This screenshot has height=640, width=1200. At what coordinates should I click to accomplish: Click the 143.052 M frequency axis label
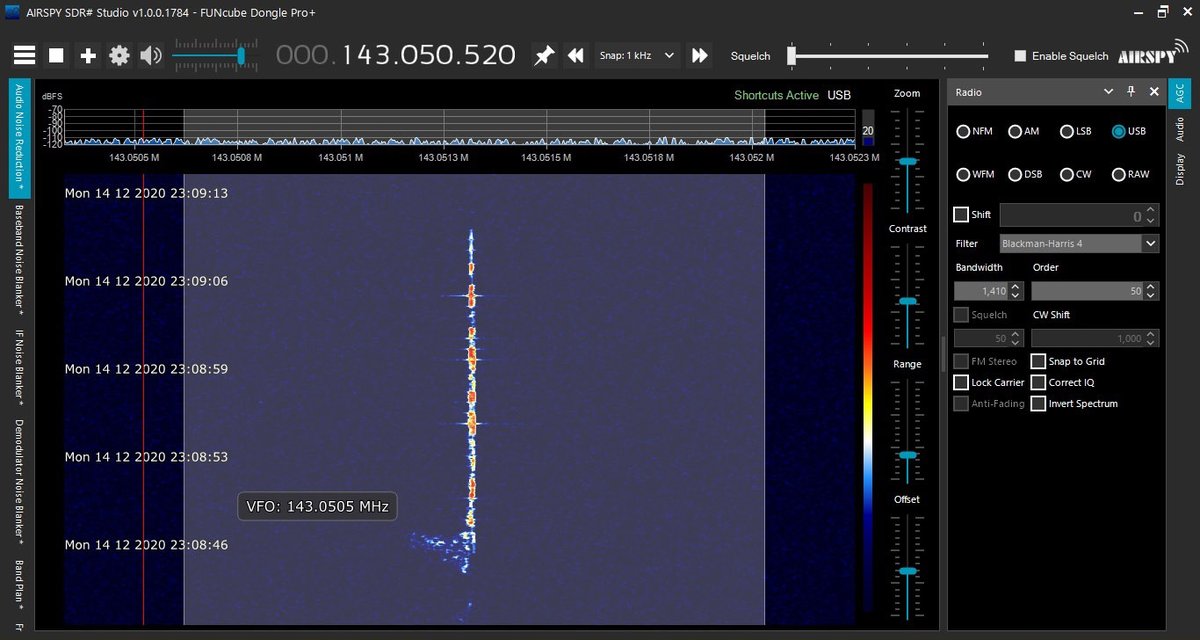click(752, 157)
